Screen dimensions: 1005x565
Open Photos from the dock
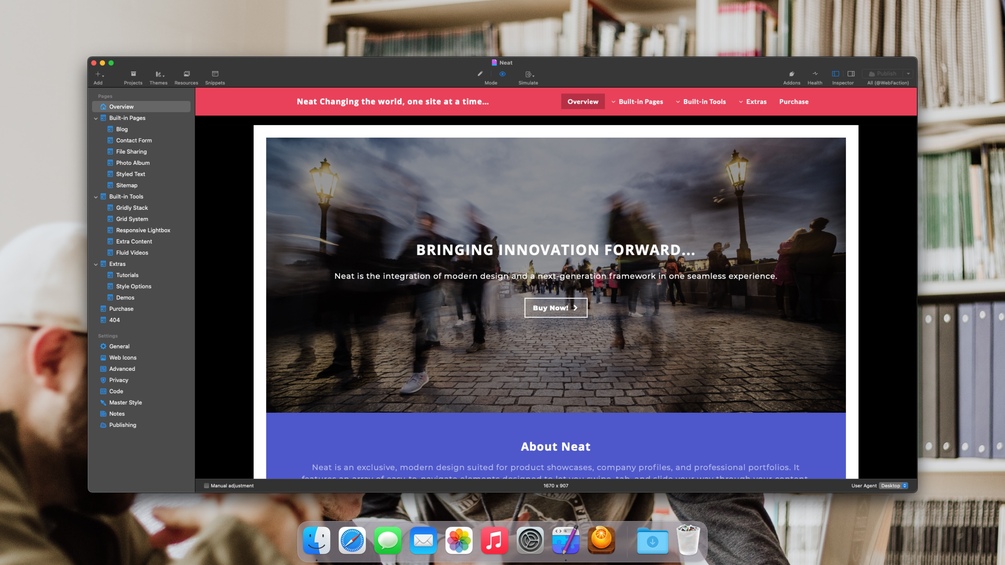[459, 541]
